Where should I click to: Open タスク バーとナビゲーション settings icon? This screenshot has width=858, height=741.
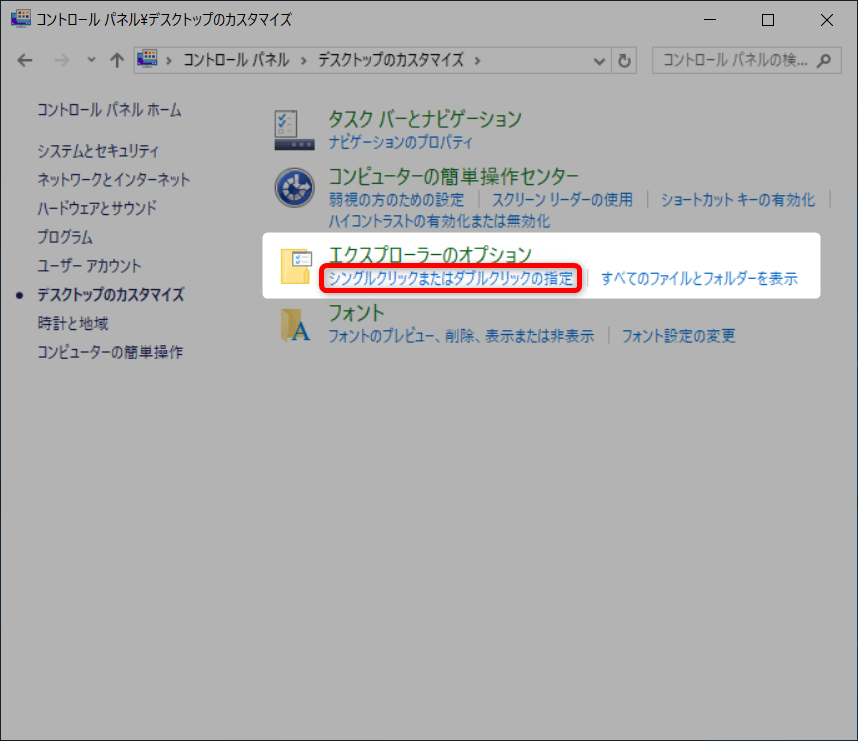click(294, 125)
